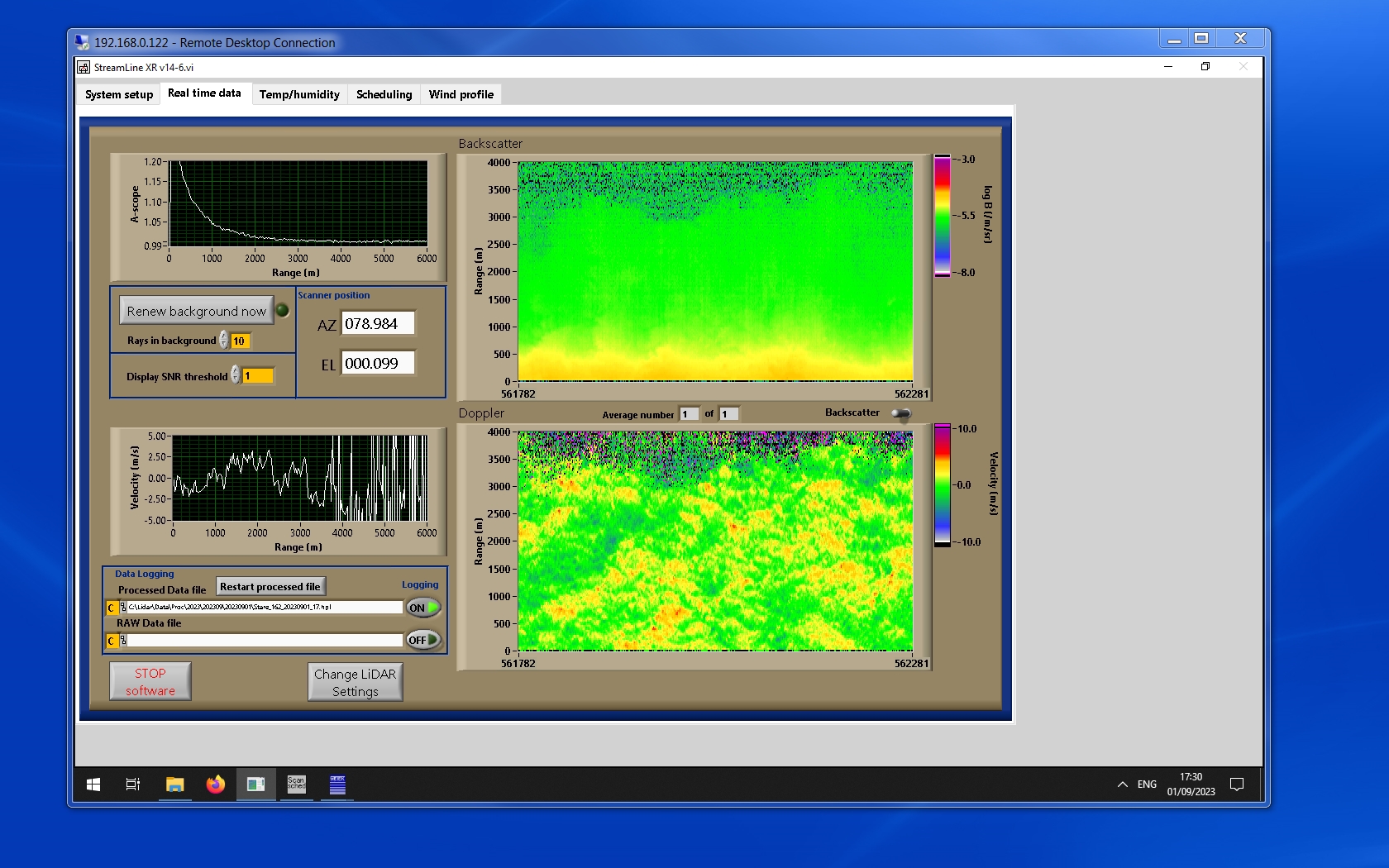
Task: Flip the Backscatter toggle switch above Doppler plot
Action: coord(901,413)
